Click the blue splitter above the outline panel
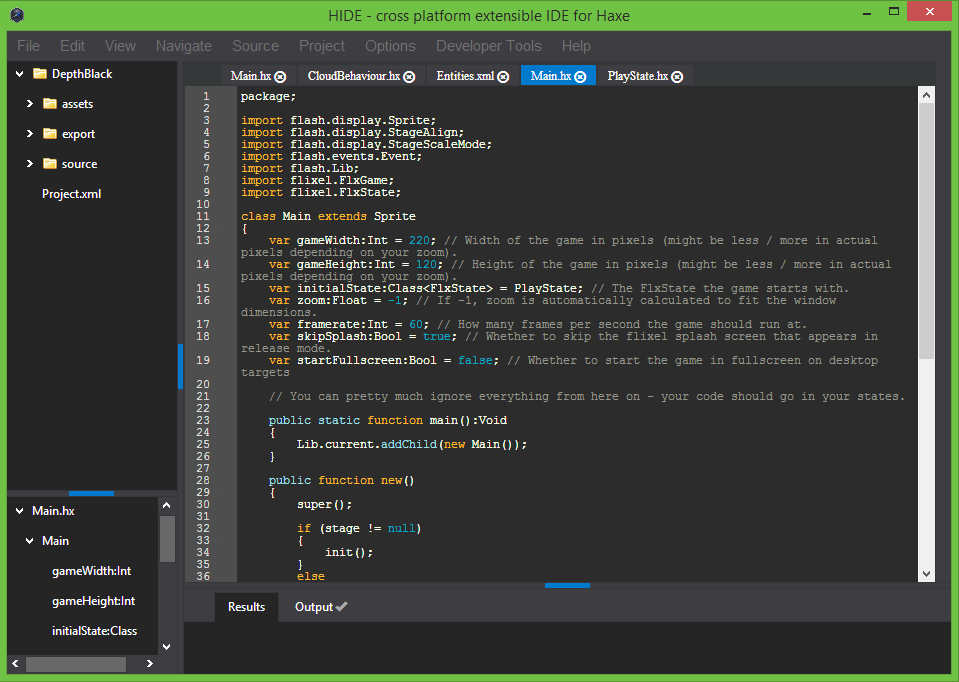Screen dimensions: 959x682 pos(91,493)
